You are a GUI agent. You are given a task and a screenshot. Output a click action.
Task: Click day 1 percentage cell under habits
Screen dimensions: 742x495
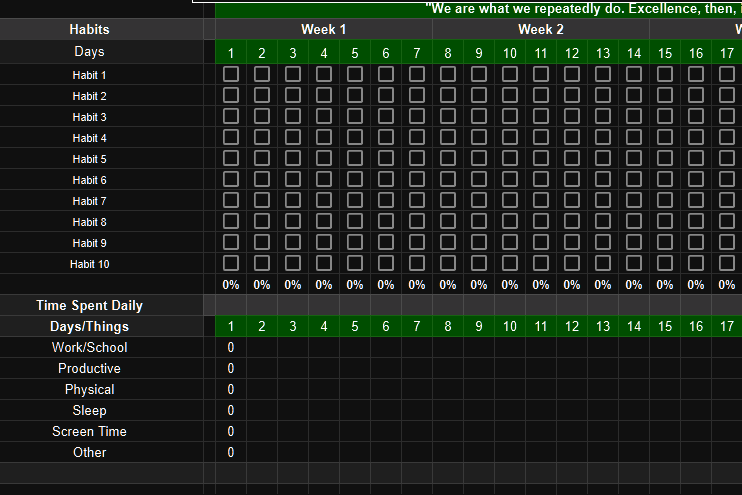pyautogui.click(x=231, y=285)
